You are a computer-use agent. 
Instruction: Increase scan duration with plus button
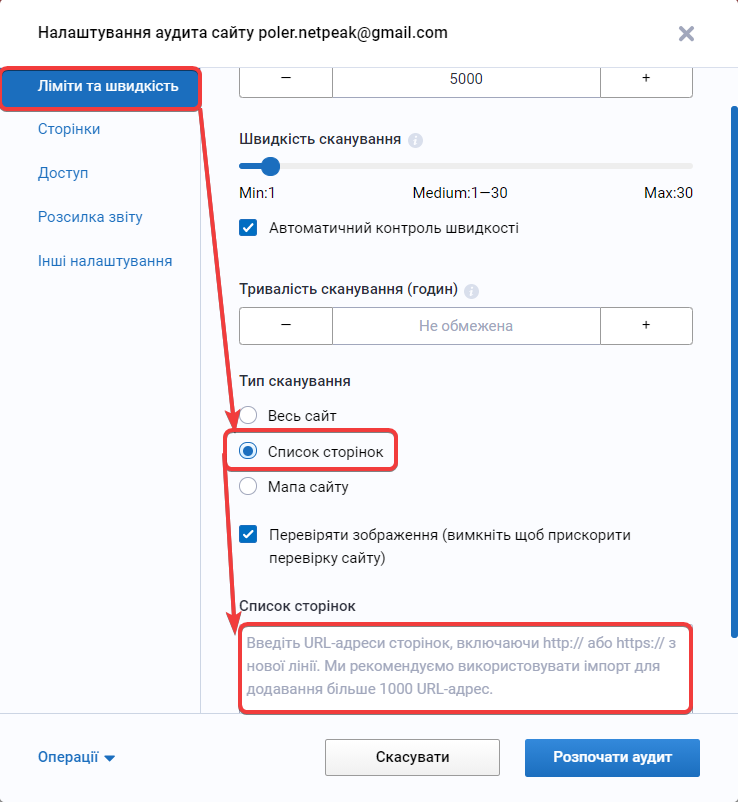coord(646,325)
